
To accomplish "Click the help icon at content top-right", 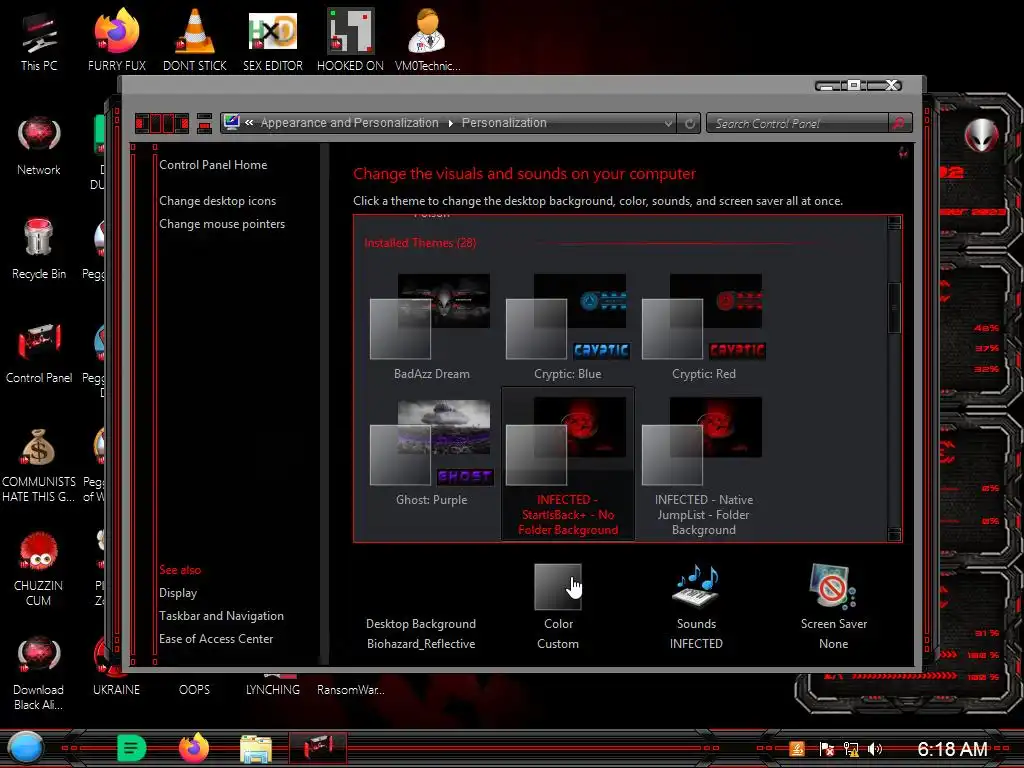I will click(903, 153).
